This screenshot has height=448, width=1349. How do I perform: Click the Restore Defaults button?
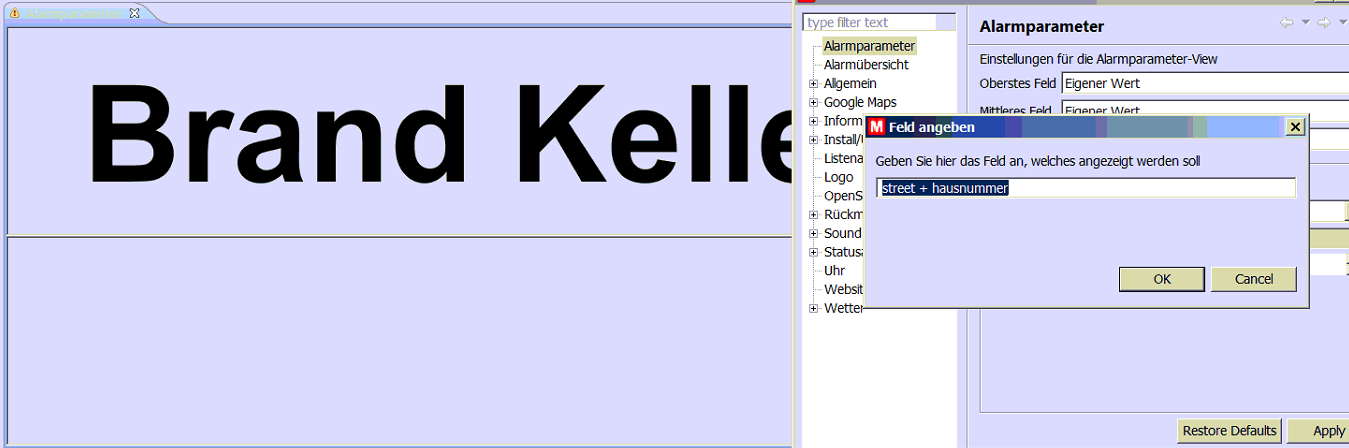(x=1229, y=430)
